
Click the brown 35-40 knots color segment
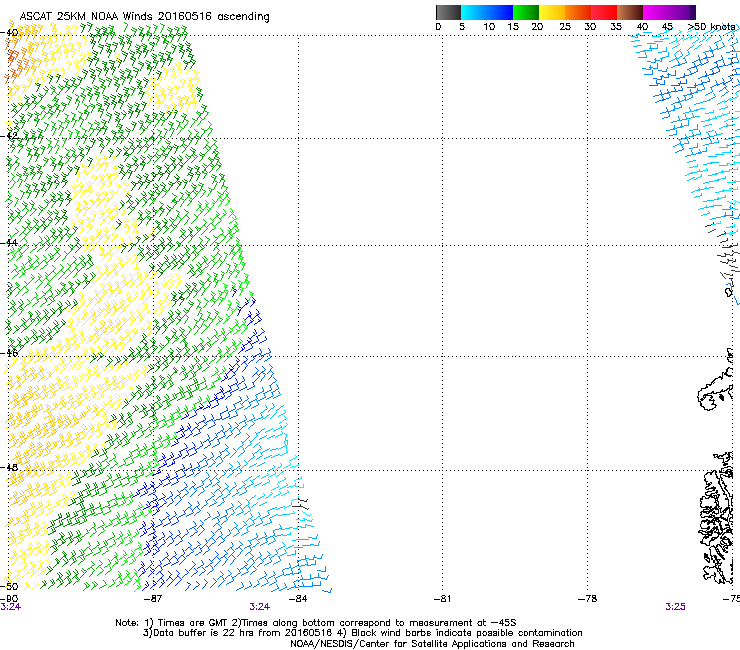click(630, 12)
